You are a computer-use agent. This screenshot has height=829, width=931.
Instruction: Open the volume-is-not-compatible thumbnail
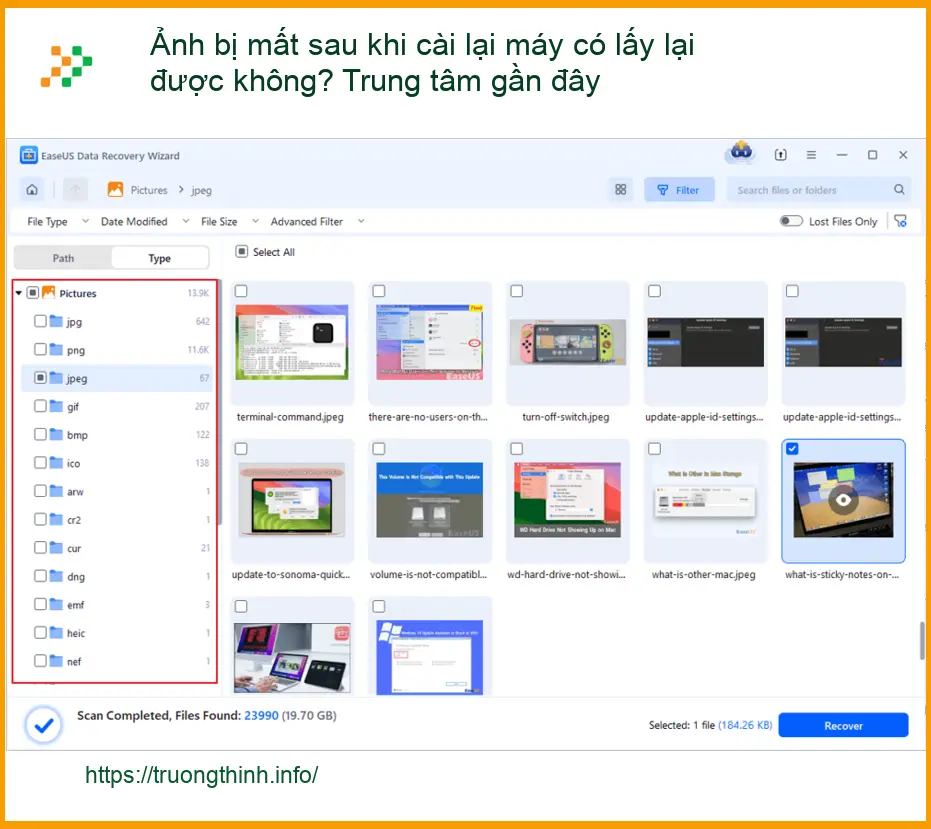tap(429, 500)
